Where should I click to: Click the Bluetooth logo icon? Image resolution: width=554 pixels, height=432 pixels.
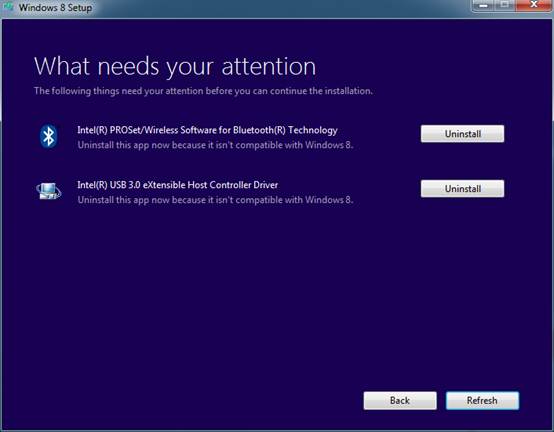(x=48, y=136)
